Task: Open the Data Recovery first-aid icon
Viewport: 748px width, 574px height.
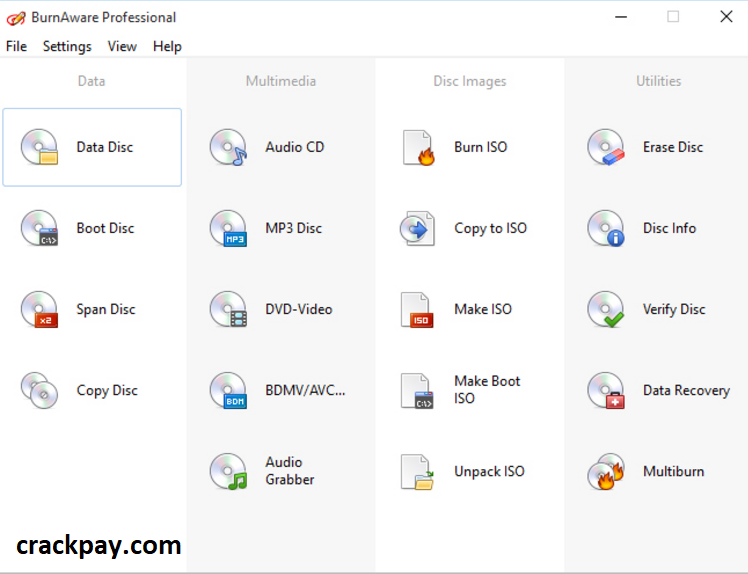Action: pyautogui.click(x=606, y=390)
